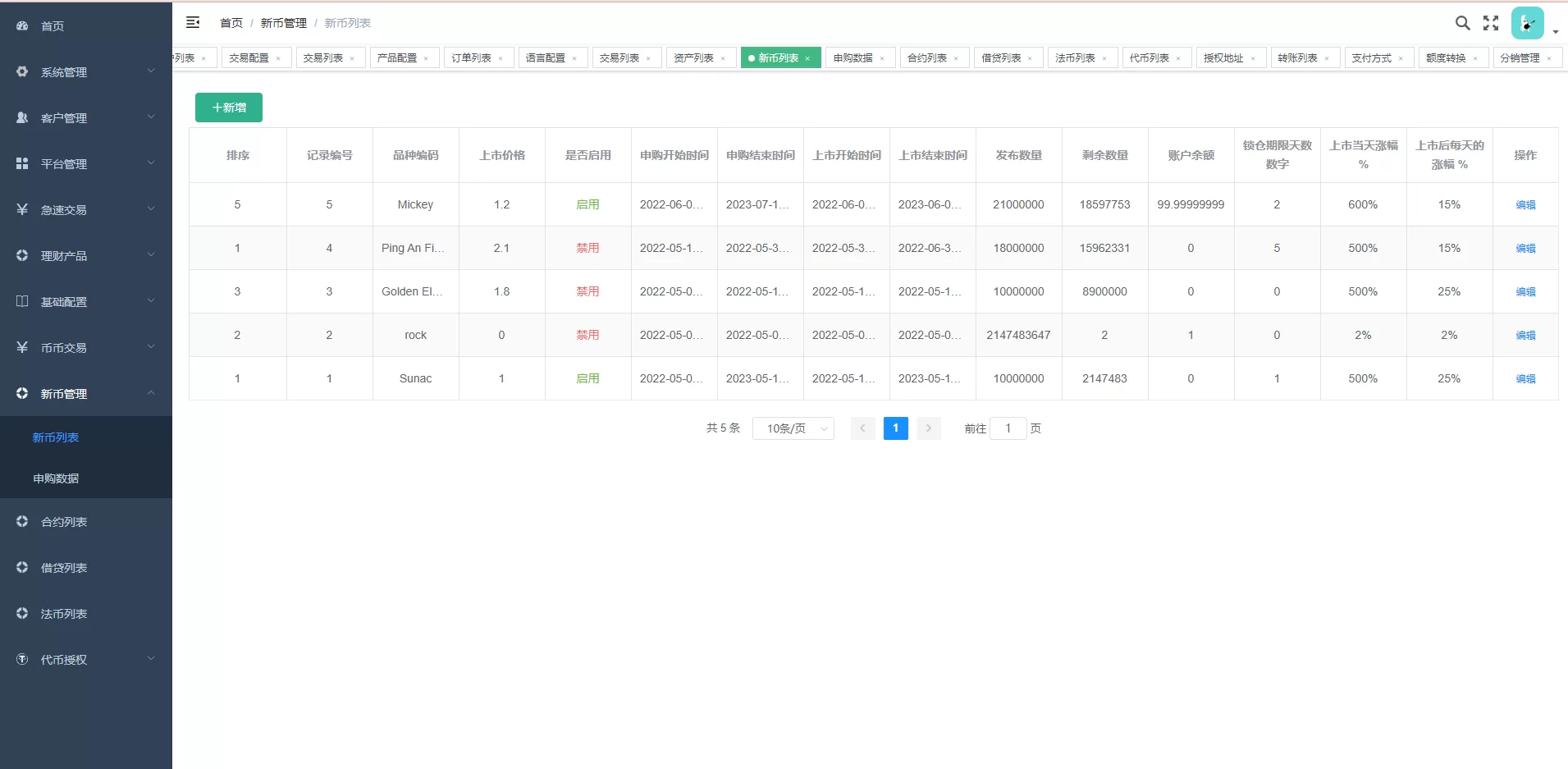Screen dimensions: 1568x769
Task: Click the +新增 button
Action: tap(229, 108)
